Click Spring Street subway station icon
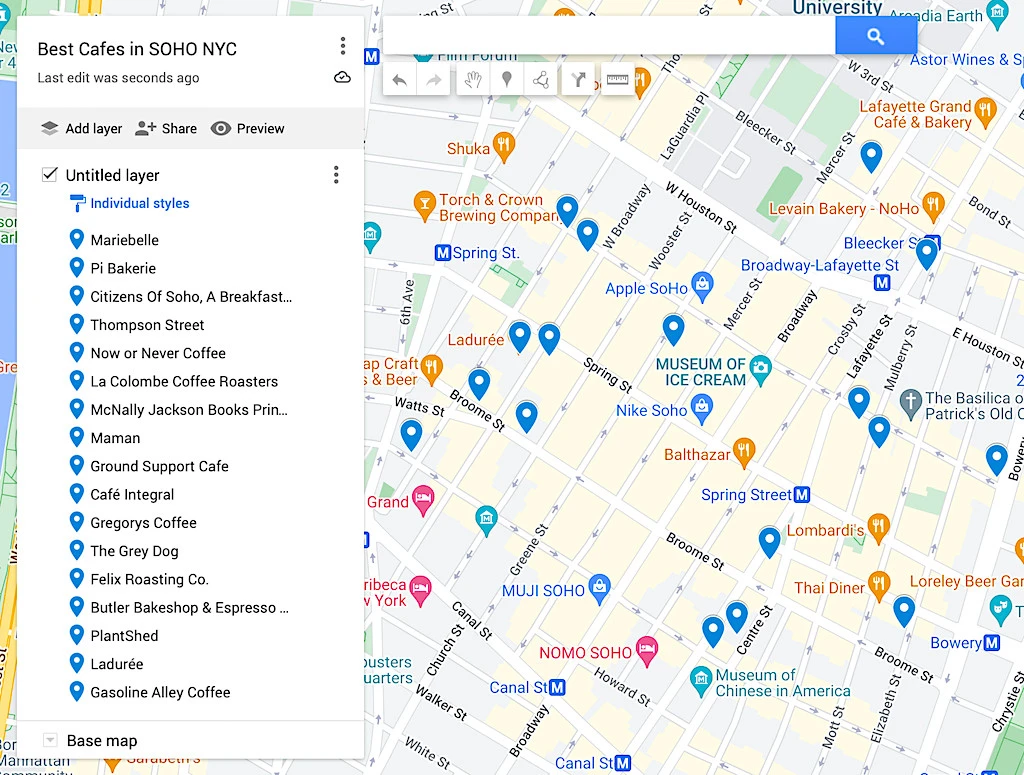The image size is (1024, 775). tap(802, 494)
